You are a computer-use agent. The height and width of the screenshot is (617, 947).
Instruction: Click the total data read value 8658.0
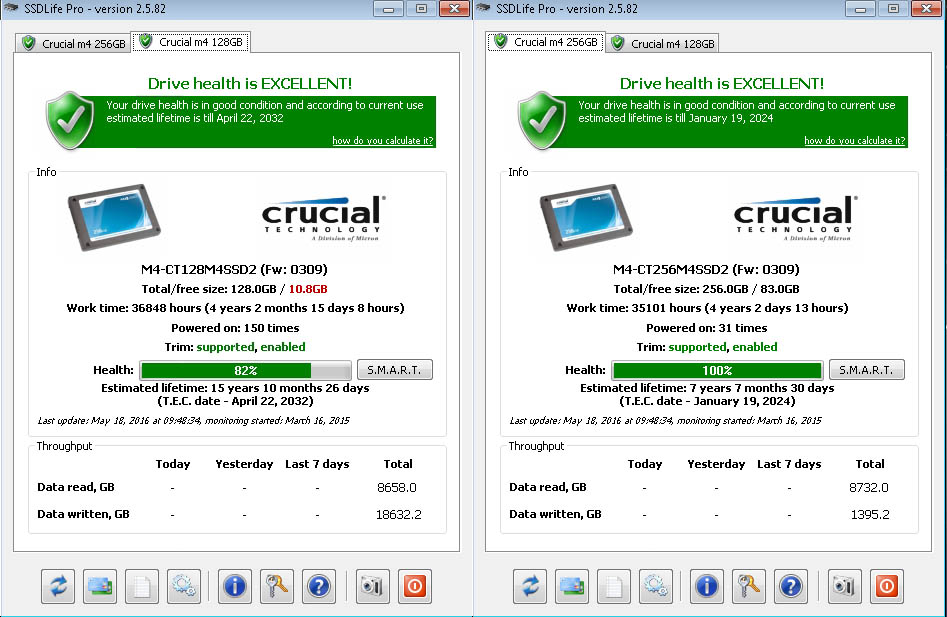click(397, 488)
